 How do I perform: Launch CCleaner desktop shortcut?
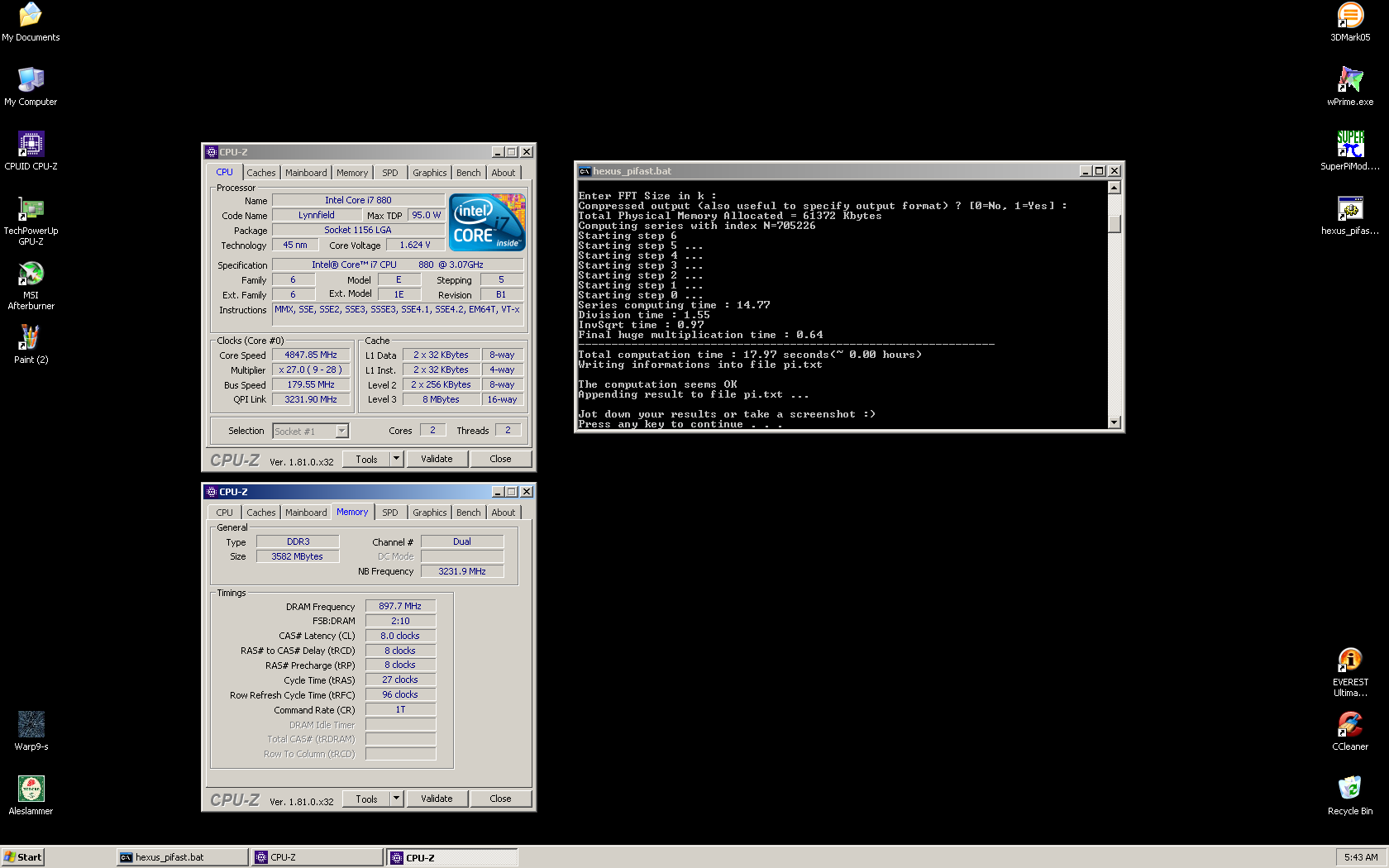tap(1350, 732)
